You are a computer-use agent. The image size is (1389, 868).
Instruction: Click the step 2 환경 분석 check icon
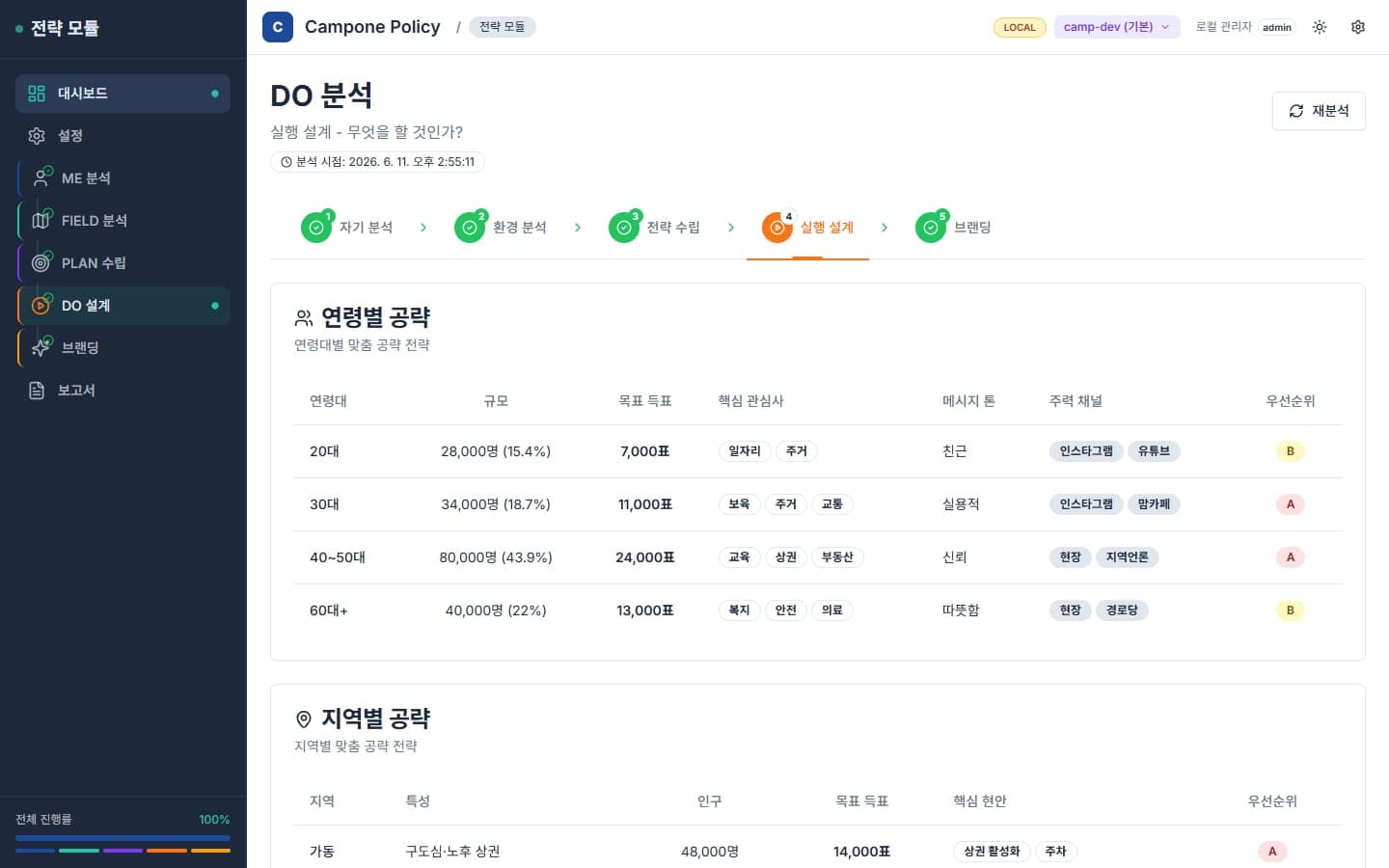(470, 228)
